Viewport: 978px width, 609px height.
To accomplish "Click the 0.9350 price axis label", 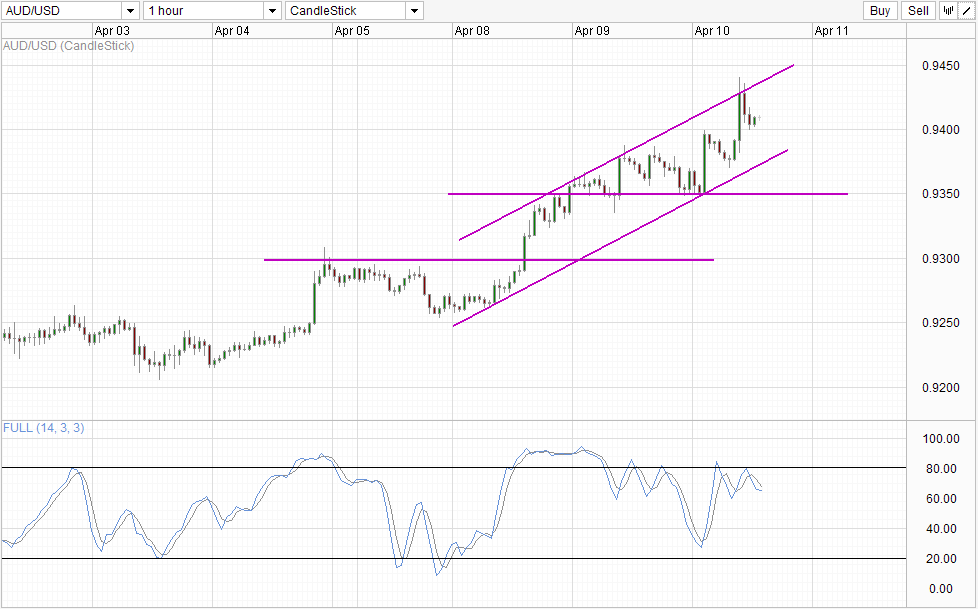I will [941, 194].
